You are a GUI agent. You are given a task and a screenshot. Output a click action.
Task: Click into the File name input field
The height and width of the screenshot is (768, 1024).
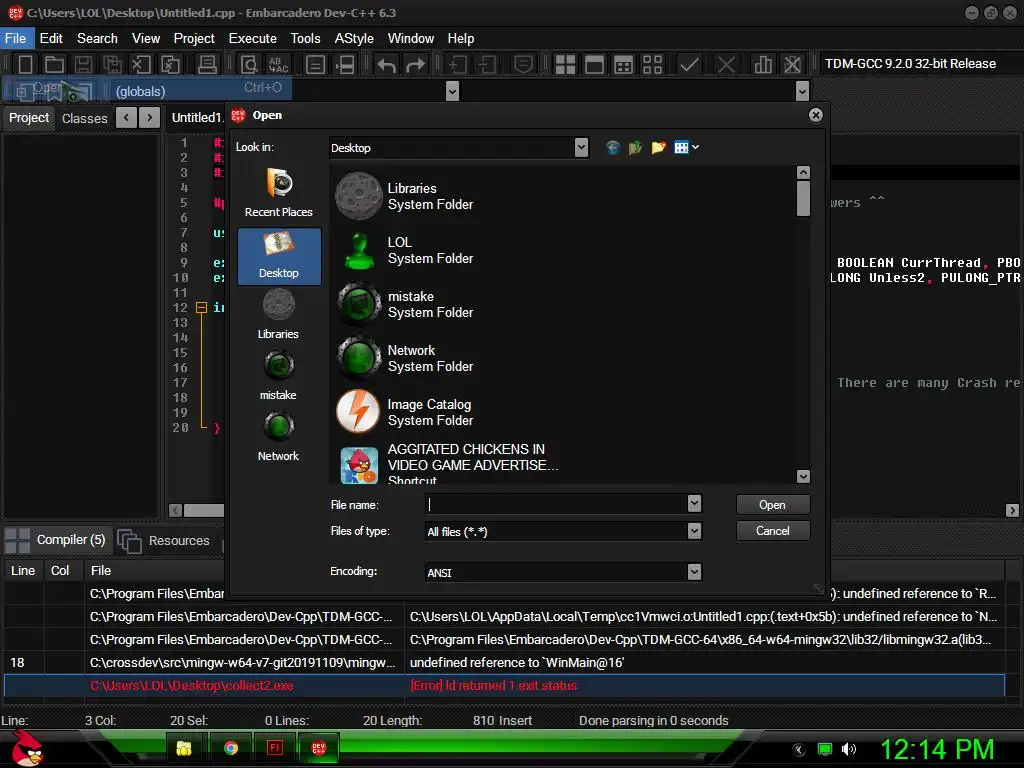(x=556, y=504)
